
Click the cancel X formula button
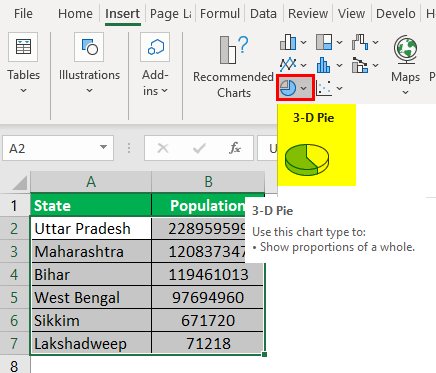click(x=163, y=148)
